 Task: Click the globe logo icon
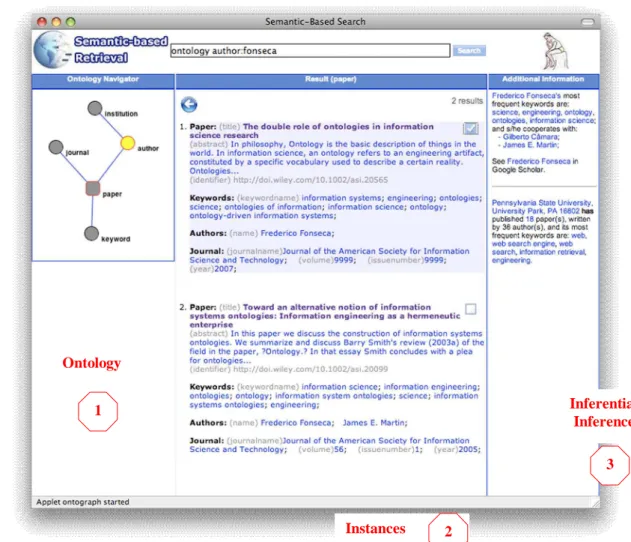tap(52, 50)
